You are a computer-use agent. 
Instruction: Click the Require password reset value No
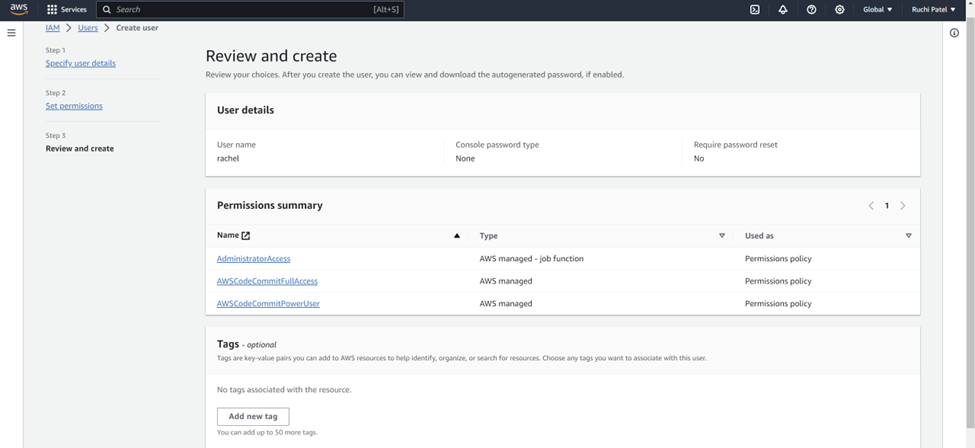[699, 159]
